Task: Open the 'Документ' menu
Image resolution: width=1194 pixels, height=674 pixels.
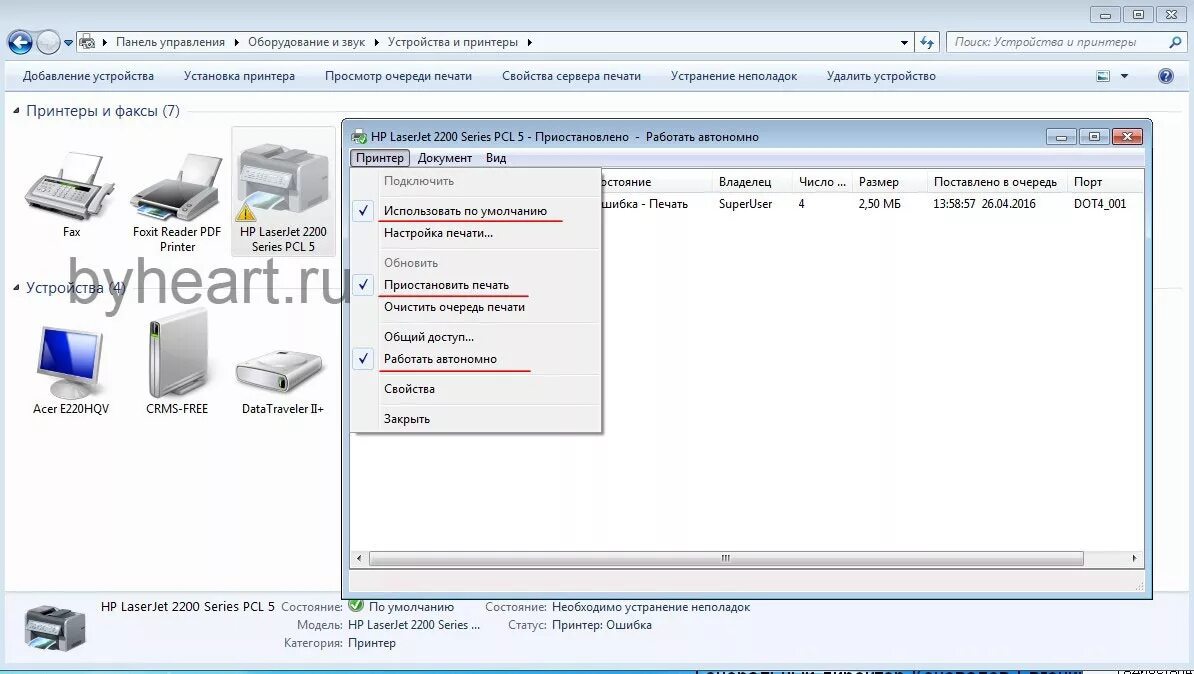Action: point(445,158)
